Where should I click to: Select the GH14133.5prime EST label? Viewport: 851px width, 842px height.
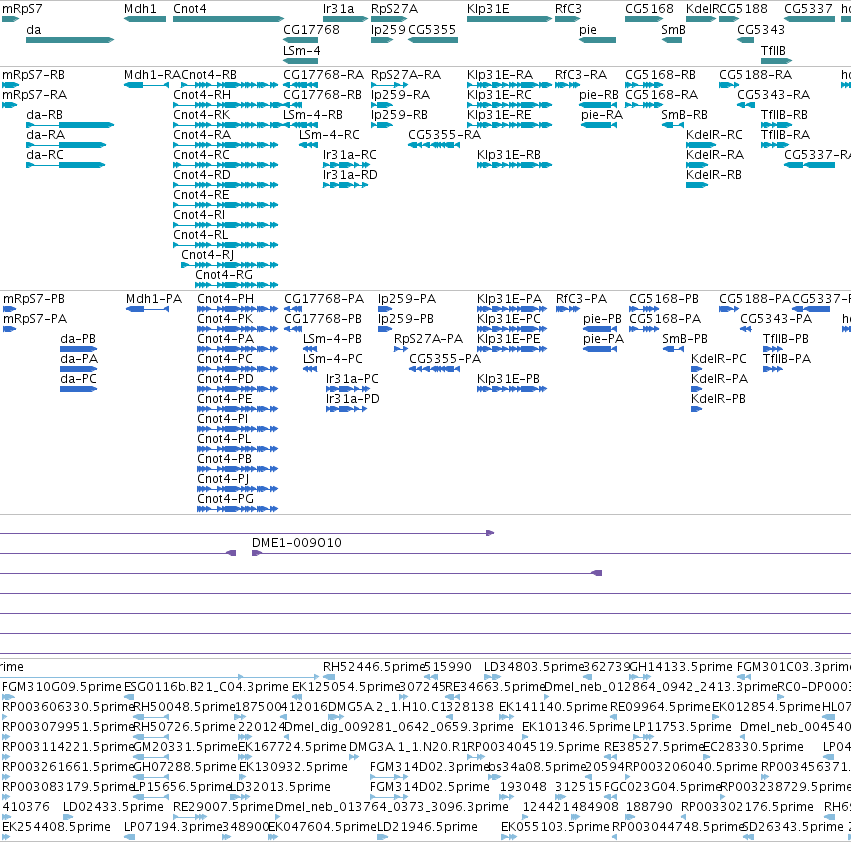click(x=681, y=667)
